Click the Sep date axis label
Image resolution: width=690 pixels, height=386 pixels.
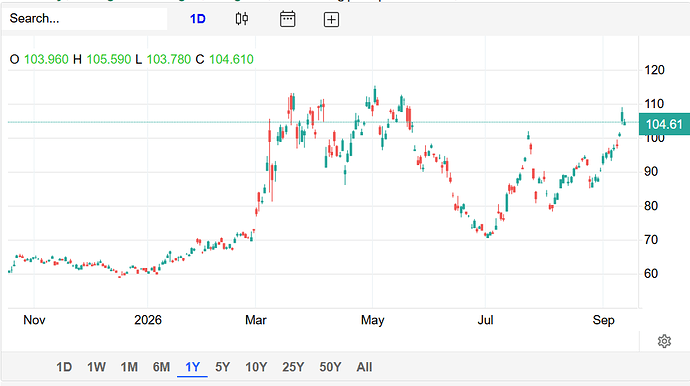click(603, 320)
